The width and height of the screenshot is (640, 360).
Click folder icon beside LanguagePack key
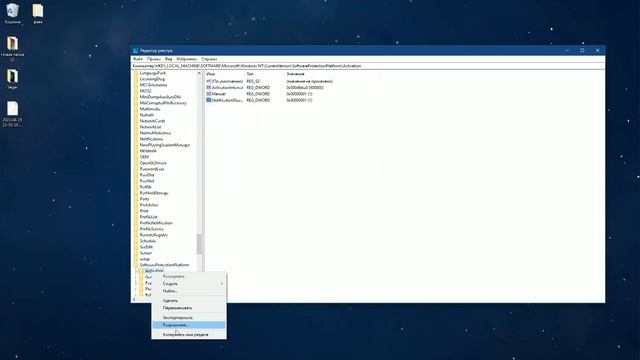(136, 73)
